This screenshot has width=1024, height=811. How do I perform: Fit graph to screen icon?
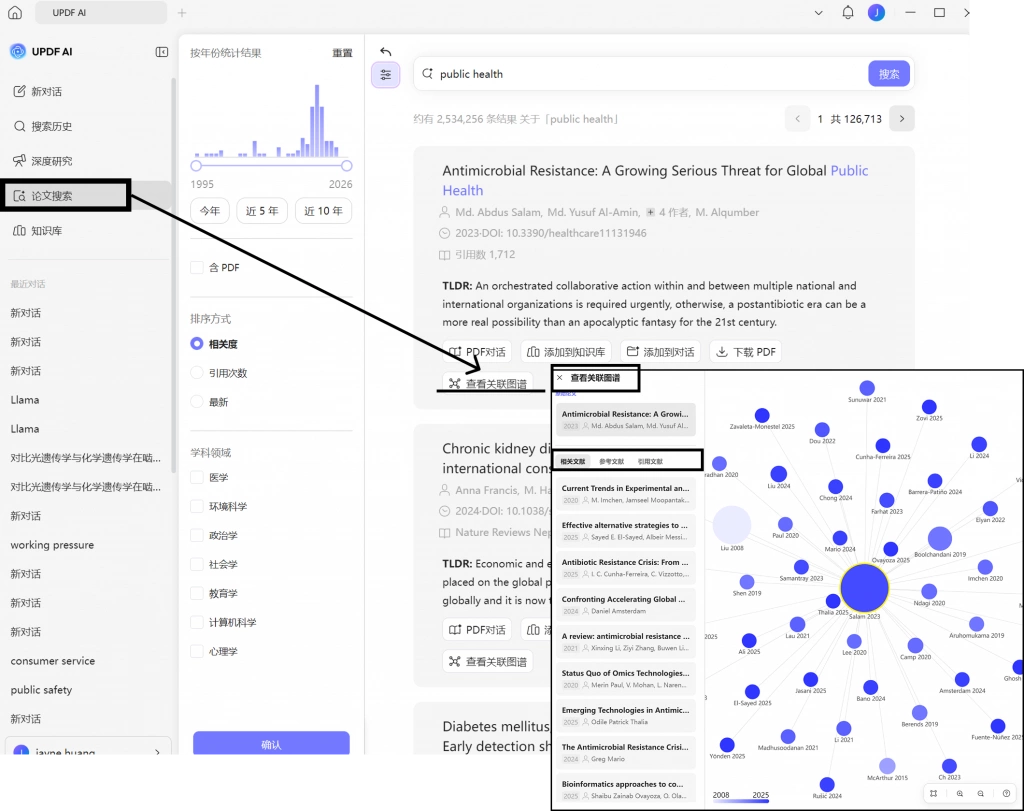tap(934, 793)
